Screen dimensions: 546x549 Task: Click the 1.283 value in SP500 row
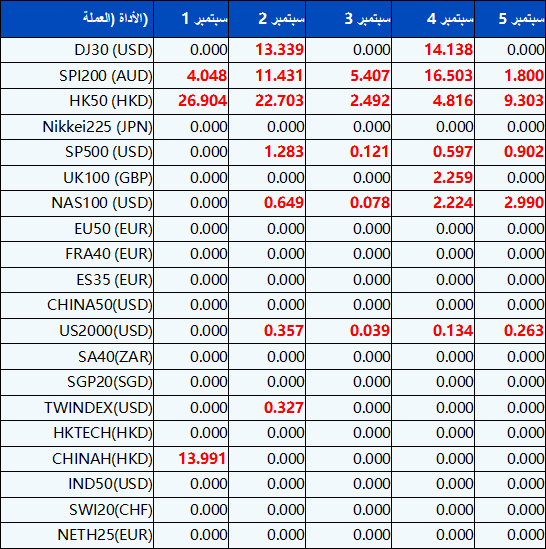pyautogui.click(x=284, y=152)
